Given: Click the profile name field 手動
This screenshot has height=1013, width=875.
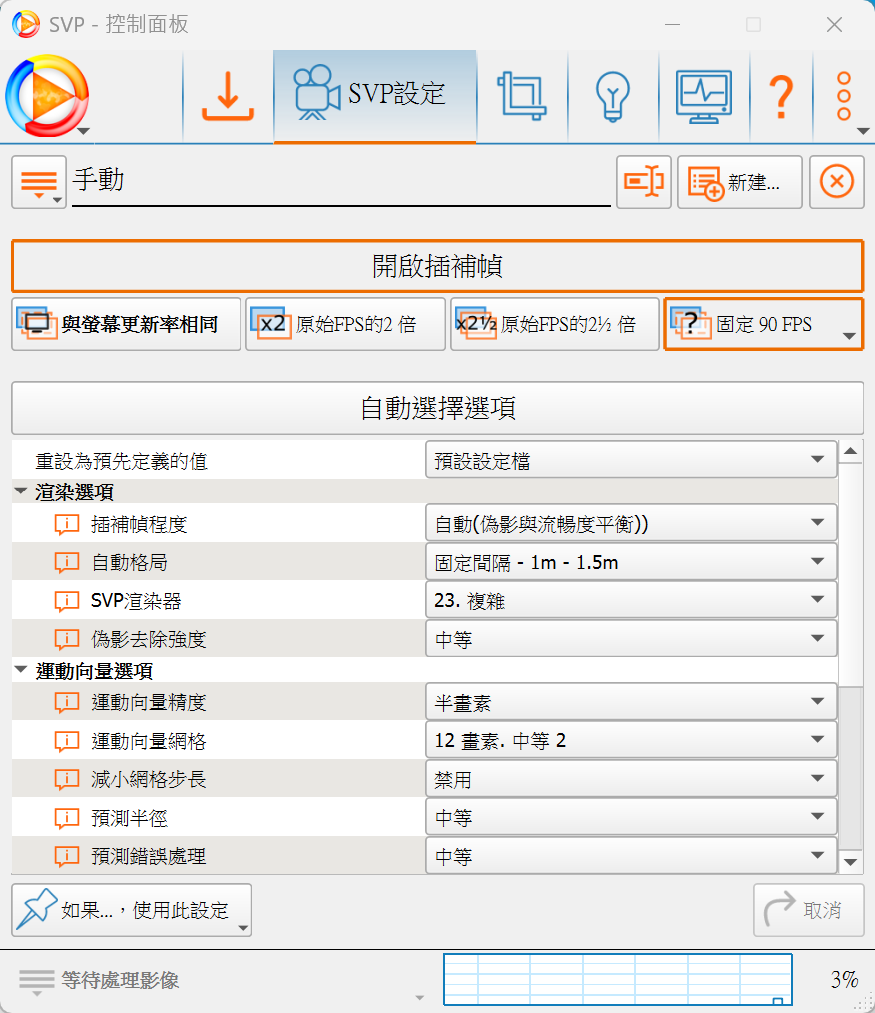Looking at the screenshot, I should [x=341, y=181].
